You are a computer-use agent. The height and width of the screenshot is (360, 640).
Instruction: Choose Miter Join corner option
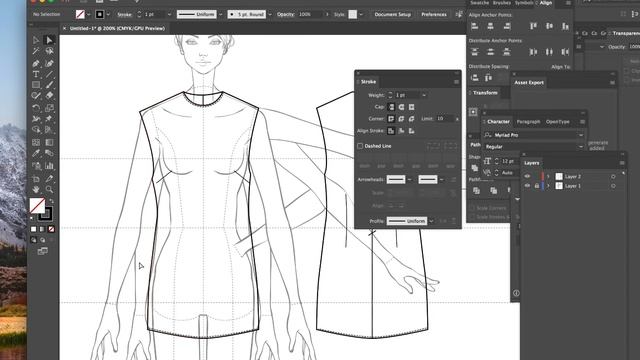[x=391, y=119]
